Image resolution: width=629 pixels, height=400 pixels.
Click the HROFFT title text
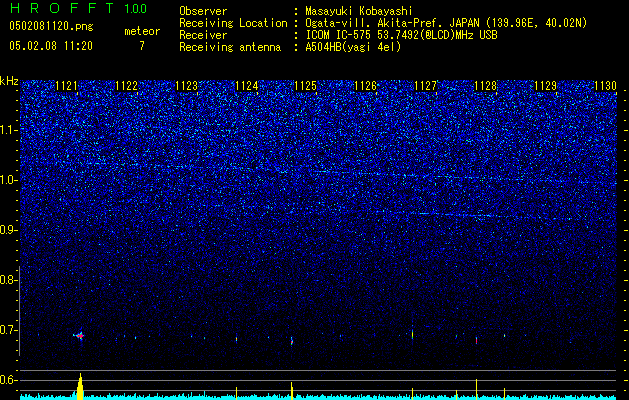(x=62, y=8)
